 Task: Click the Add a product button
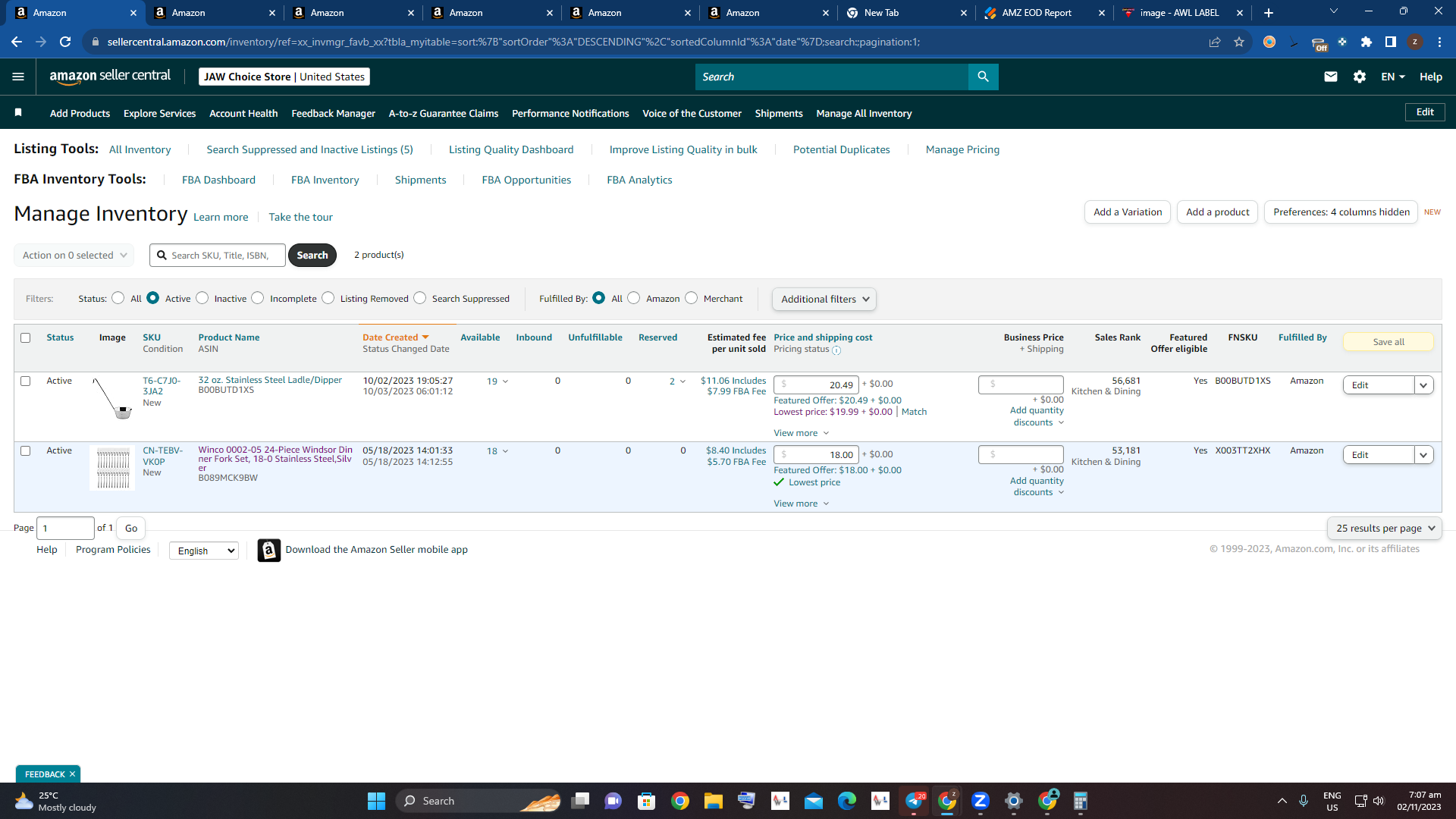[1217, 212]
